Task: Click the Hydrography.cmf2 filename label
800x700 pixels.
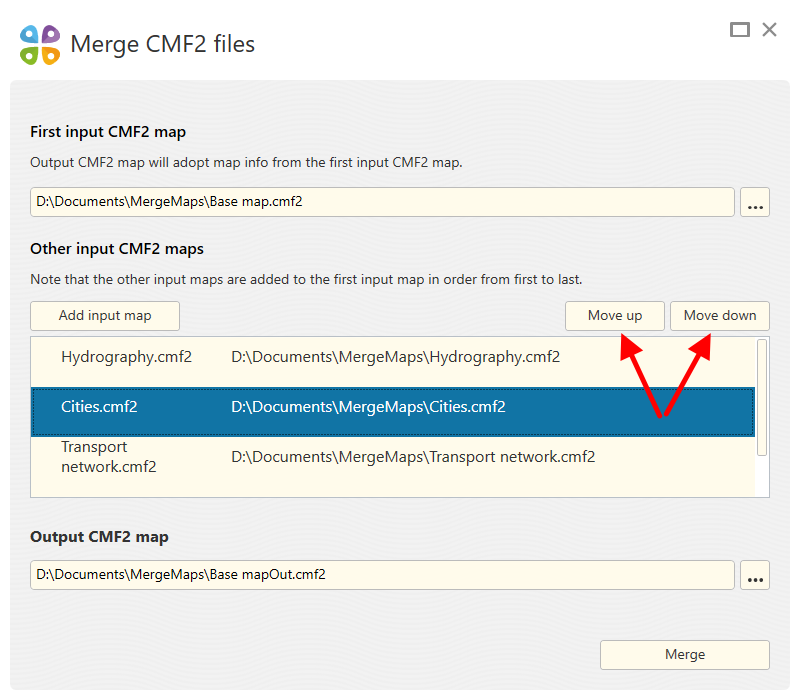Action: (x=126, y=357)
